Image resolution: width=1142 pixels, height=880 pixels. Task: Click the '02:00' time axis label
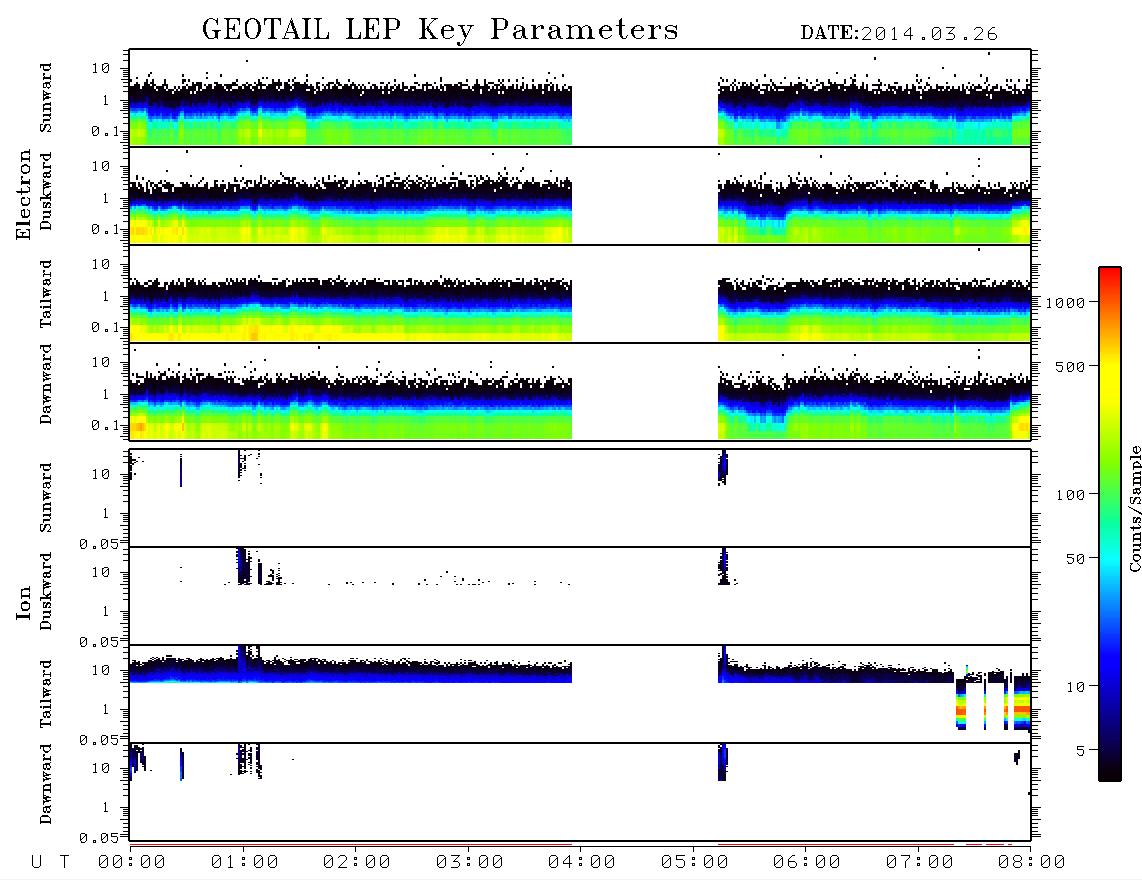[x=357, y=863]
